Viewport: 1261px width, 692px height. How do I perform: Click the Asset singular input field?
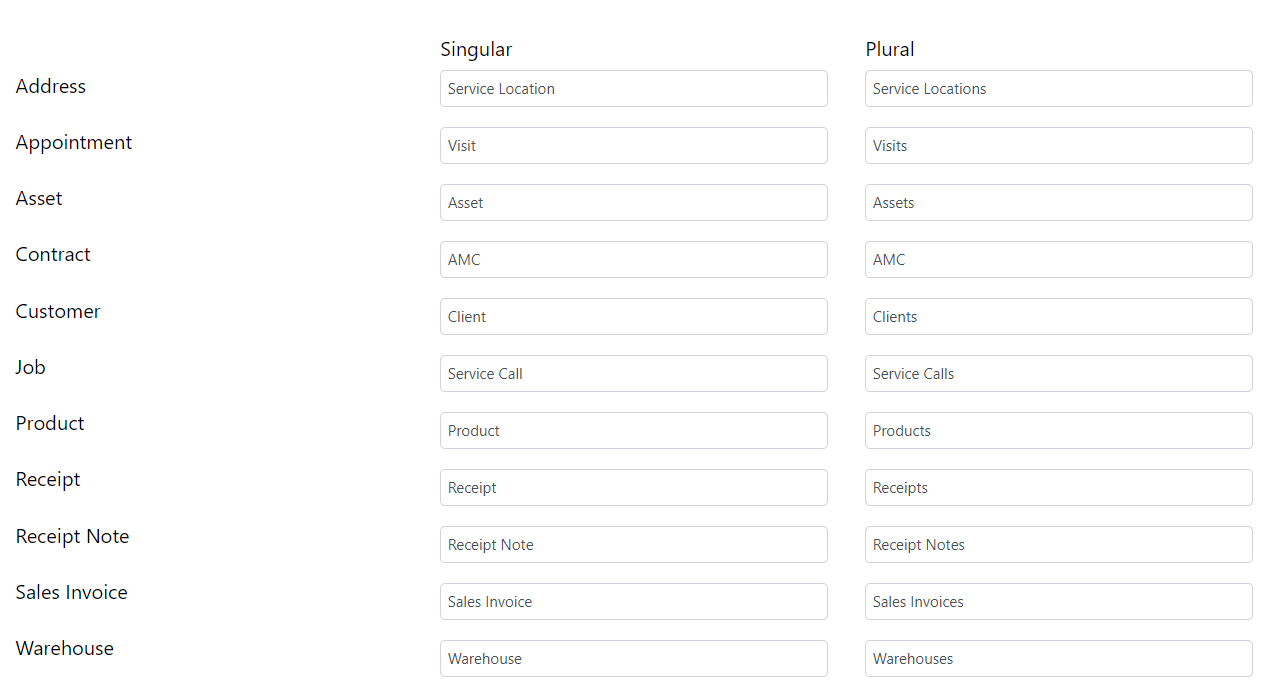[x=633, y=203]
